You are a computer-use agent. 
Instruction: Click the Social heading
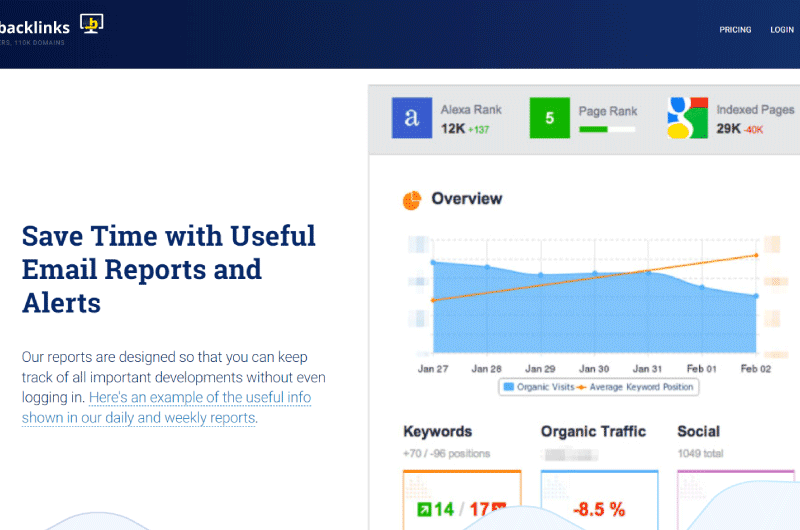coord(698,432)
